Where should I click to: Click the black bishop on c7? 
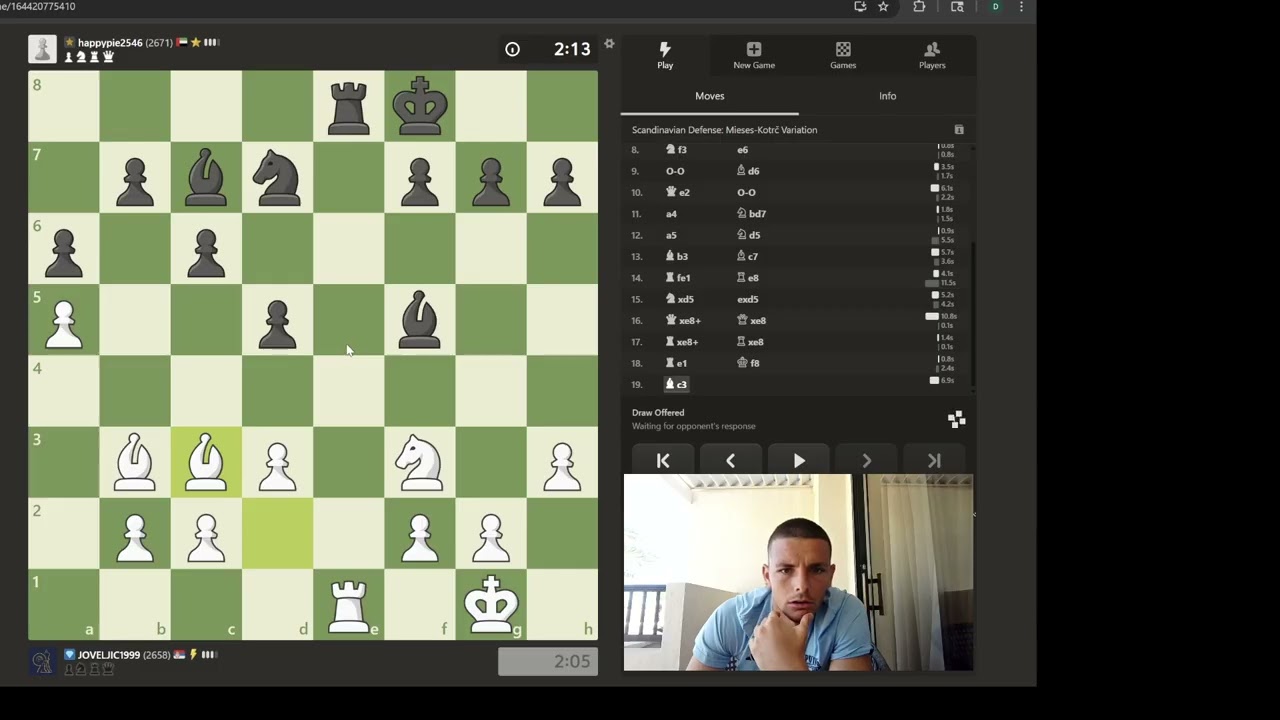click(x=206, y=177)
